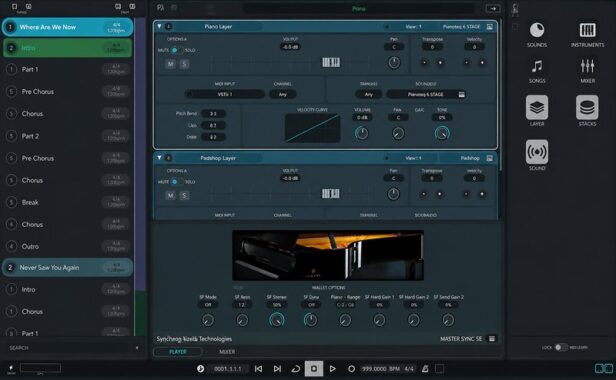Click keyboard range icon in Piano Layer
Image resolution: width=616 pixels, height=380 pixels.
331,62
